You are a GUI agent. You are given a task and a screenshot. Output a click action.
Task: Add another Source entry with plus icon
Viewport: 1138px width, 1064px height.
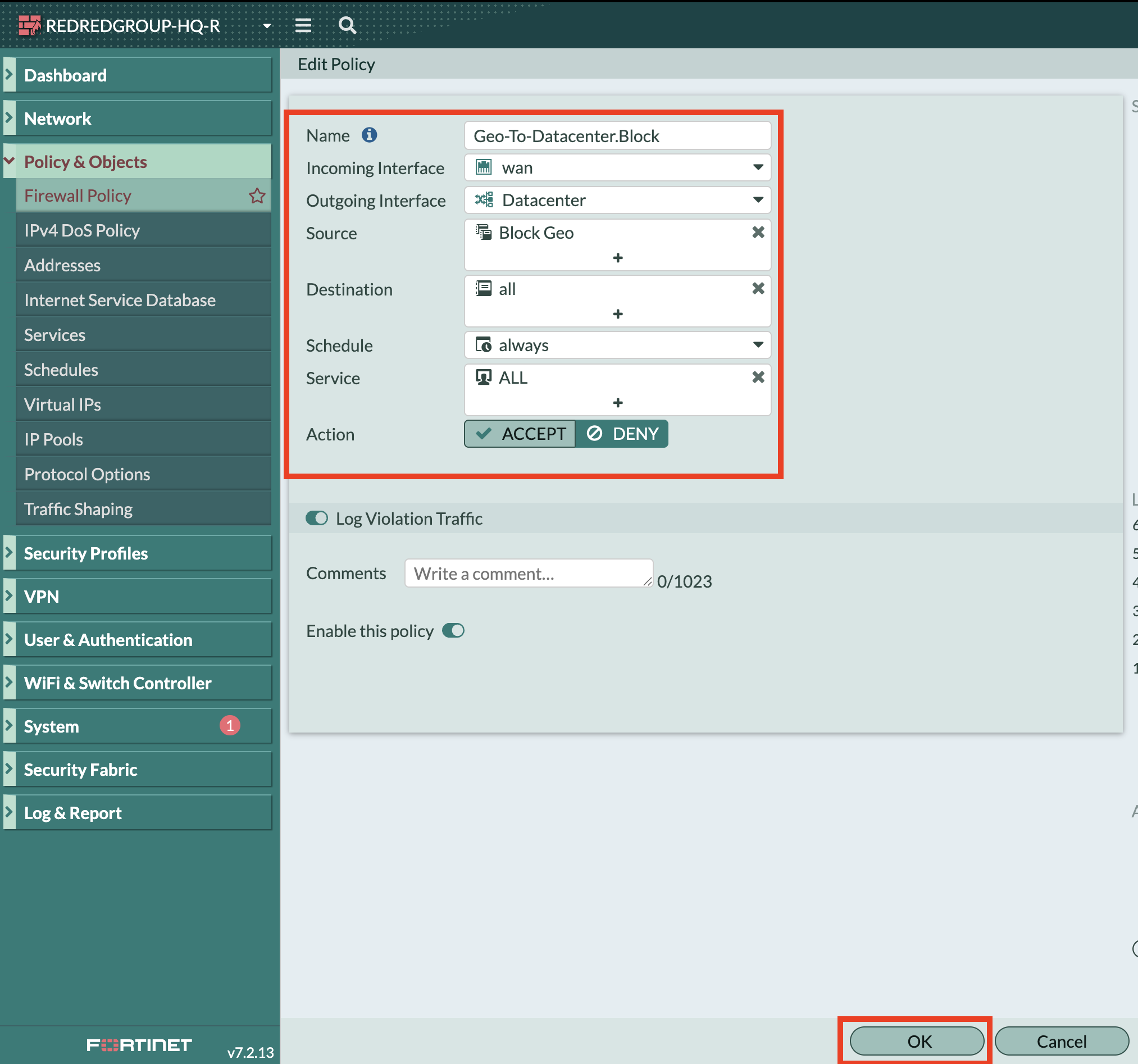click(617, 258)
